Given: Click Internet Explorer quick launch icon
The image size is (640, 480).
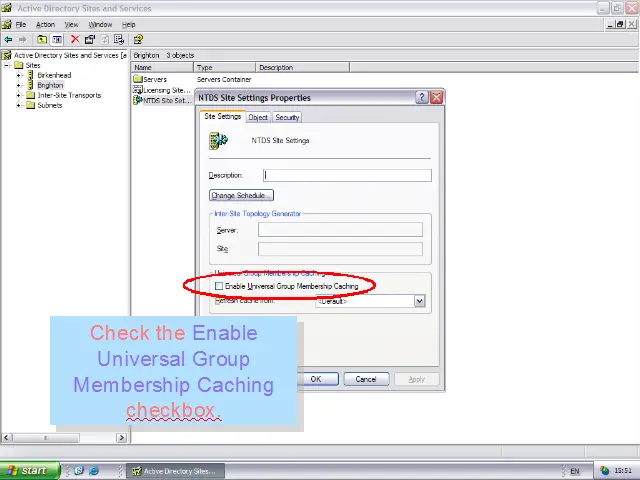Looking at the screenshot, I should pos(94,471).
